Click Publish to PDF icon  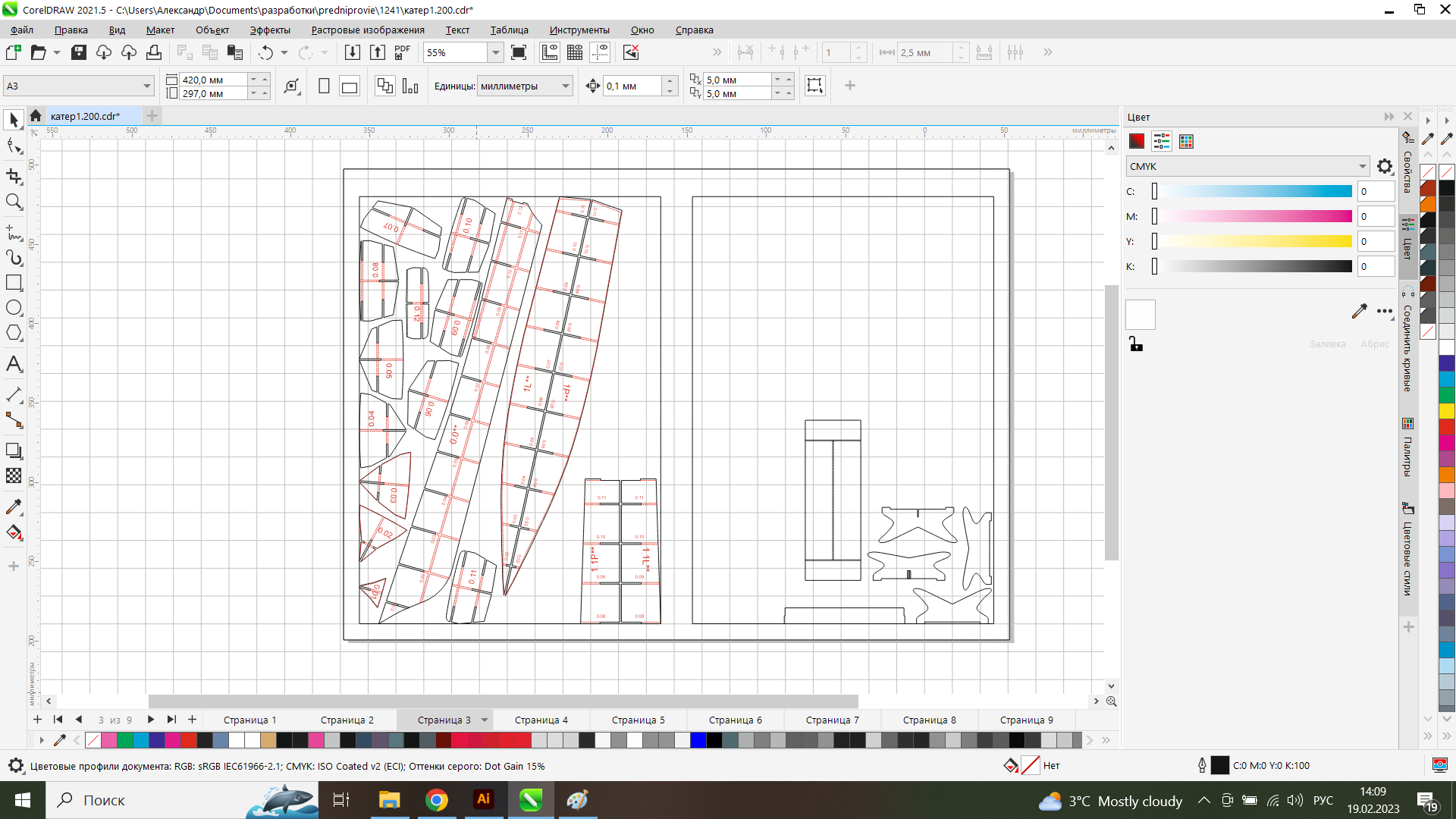[x=402, y=52]
